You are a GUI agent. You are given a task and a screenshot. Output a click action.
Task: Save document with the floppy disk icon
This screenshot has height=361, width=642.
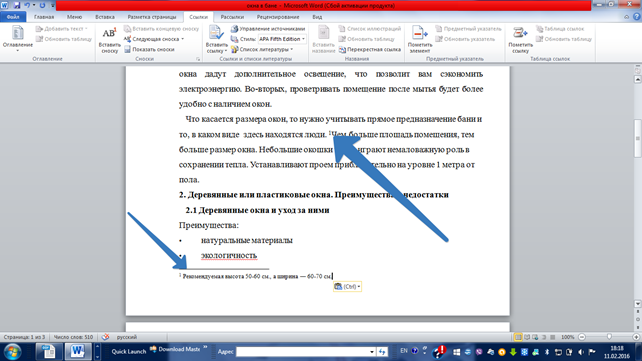17,5
